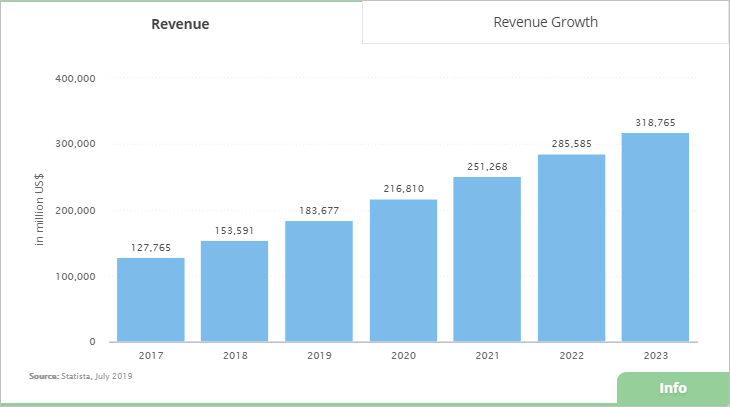Screen dimensions: 730x407
Task: Switch to the Revenue Growth tab
Action: [545, 22]
